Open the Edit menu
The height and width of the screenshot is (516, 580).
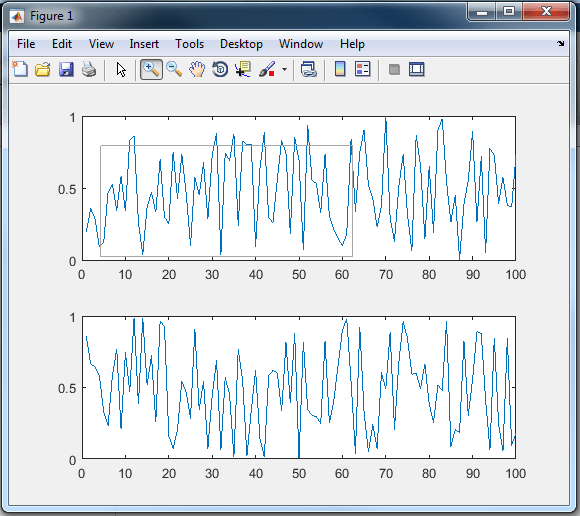[62, 44]
